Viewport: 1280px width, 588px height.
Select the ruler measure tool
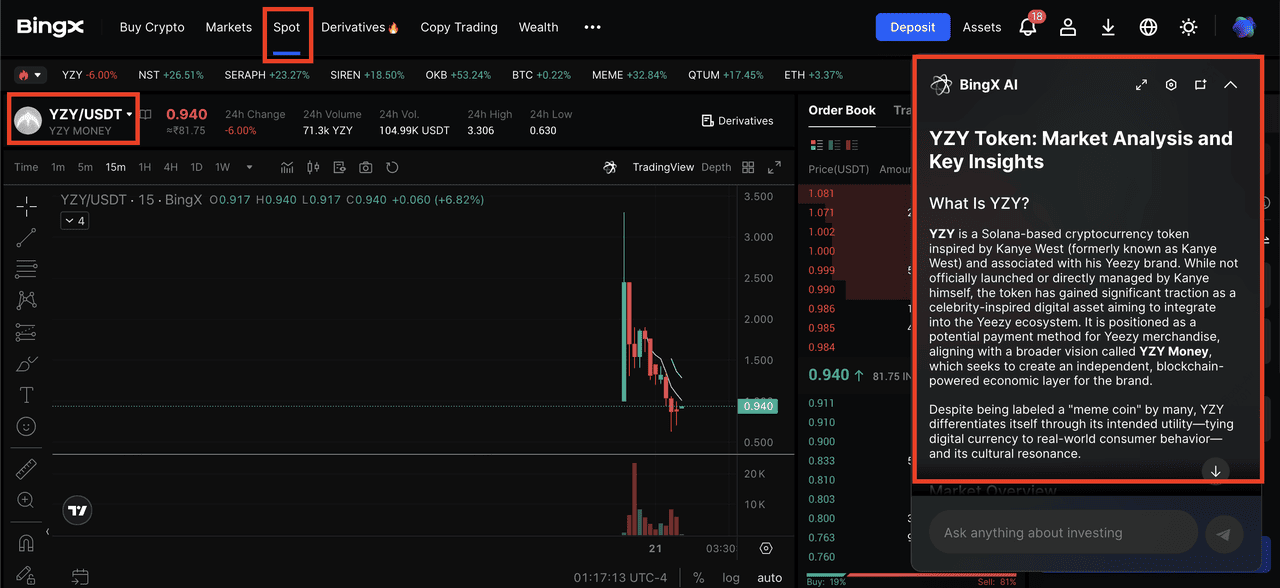tap(27, 469)
